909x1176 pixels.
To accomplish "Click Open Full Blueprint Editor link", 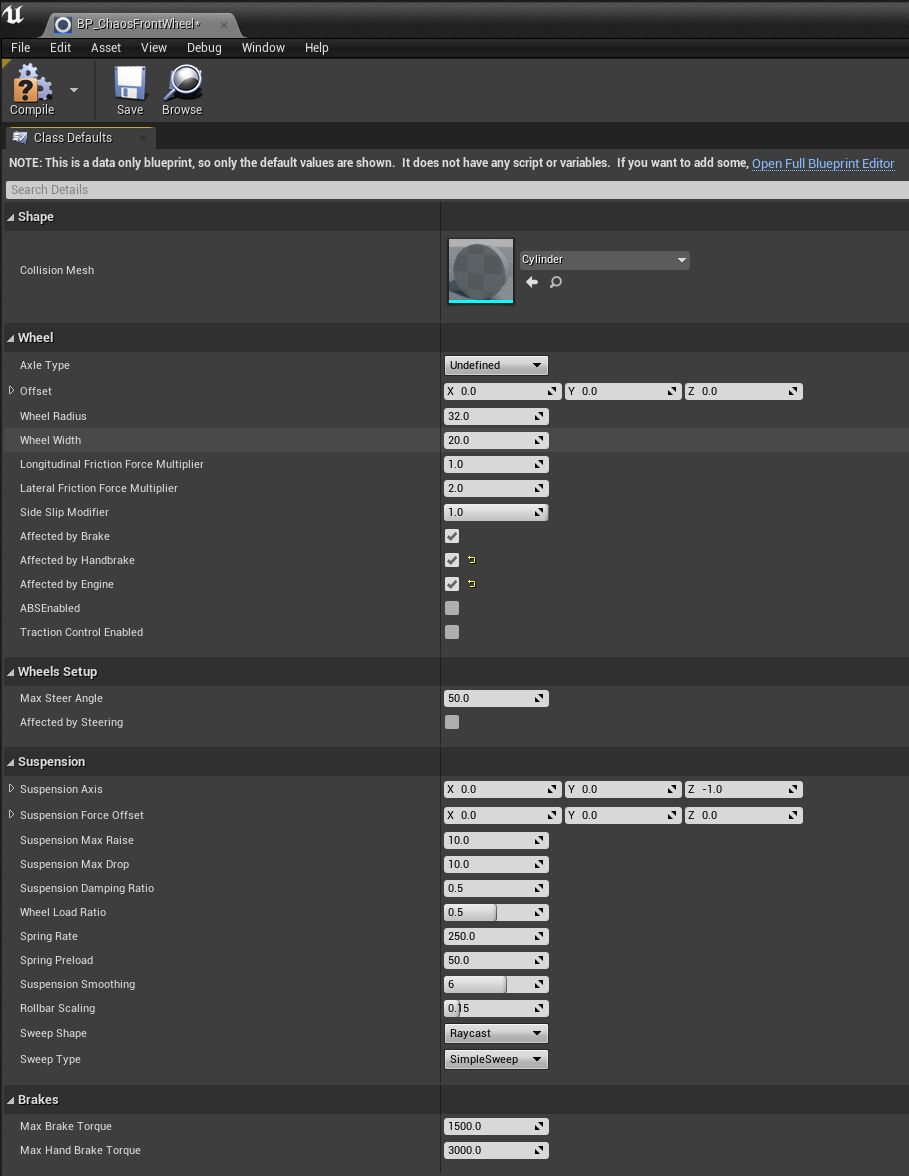I will click(x=822, y=163).
